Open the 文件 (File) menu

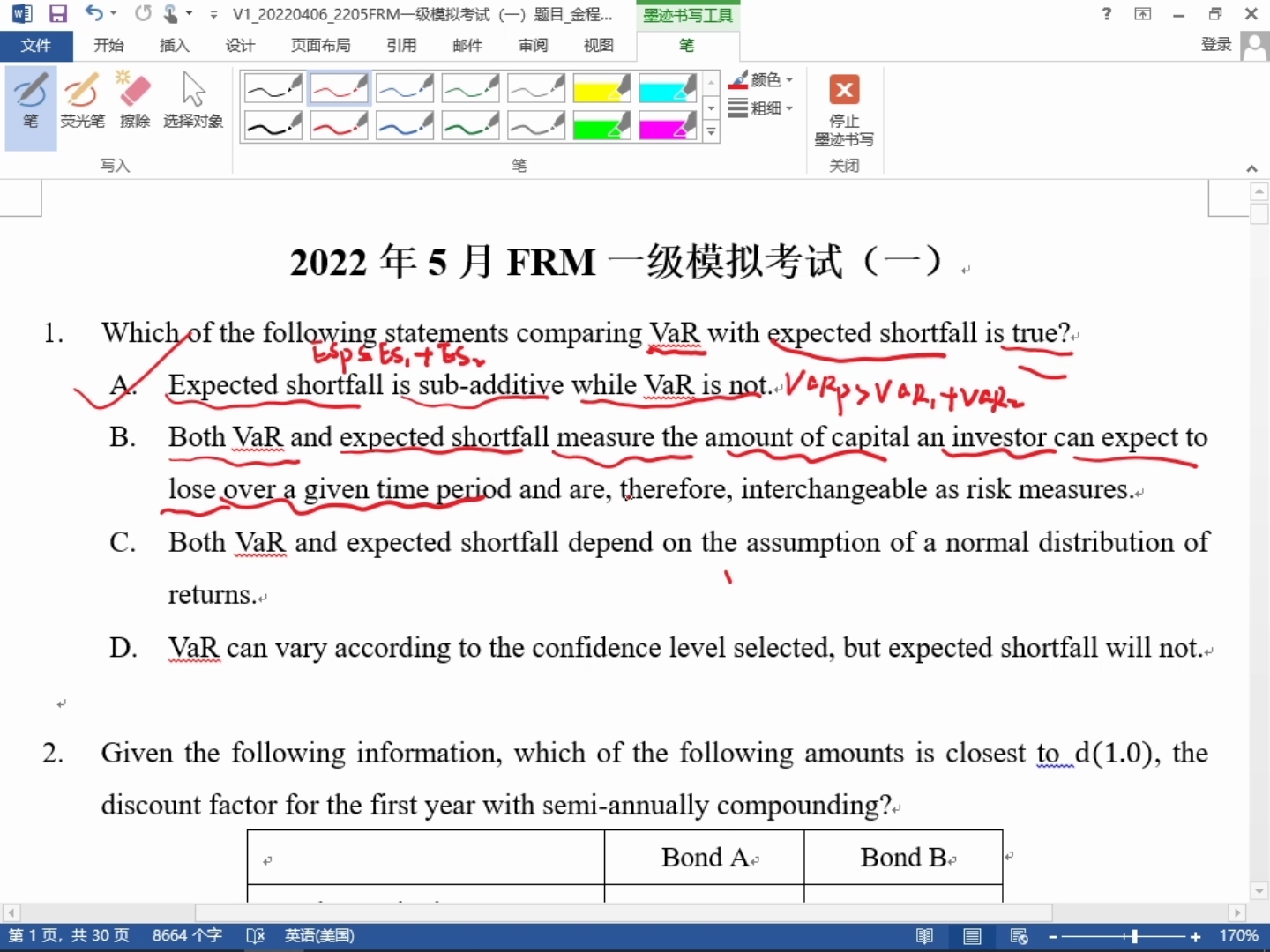point(35,45)
